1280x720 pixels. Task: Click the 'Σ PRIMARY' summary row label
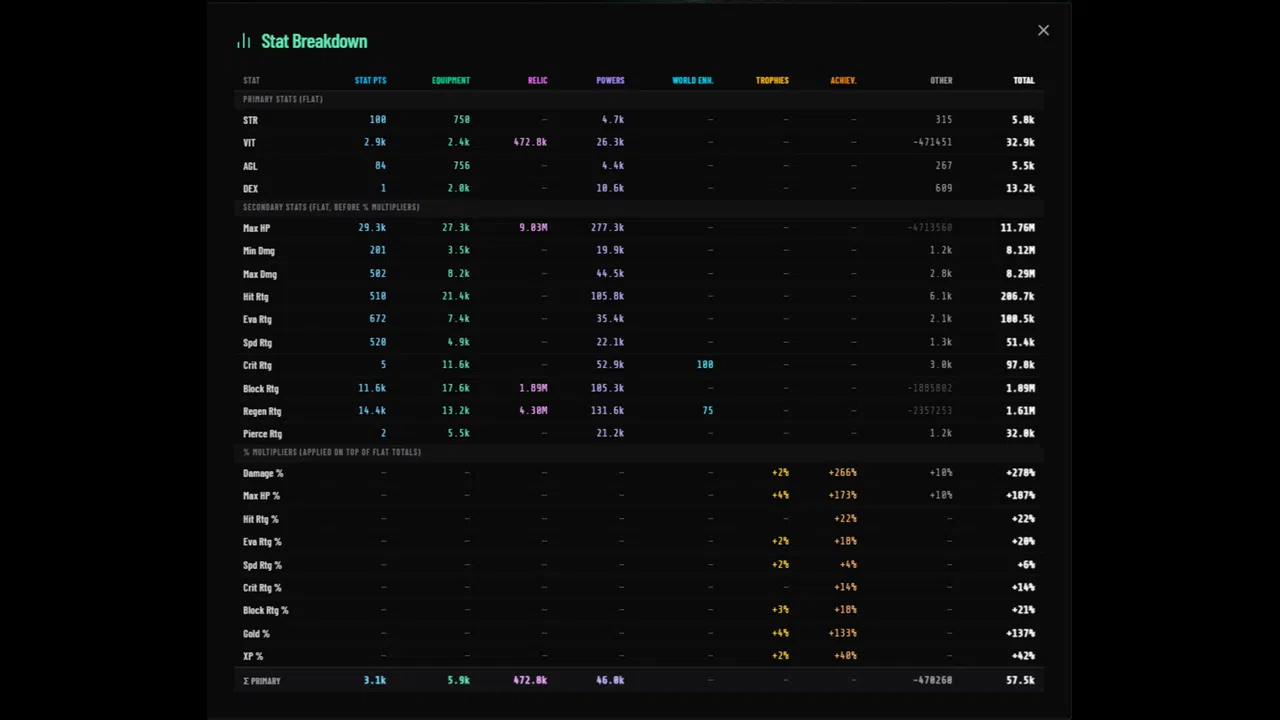[x=262, y=681]
